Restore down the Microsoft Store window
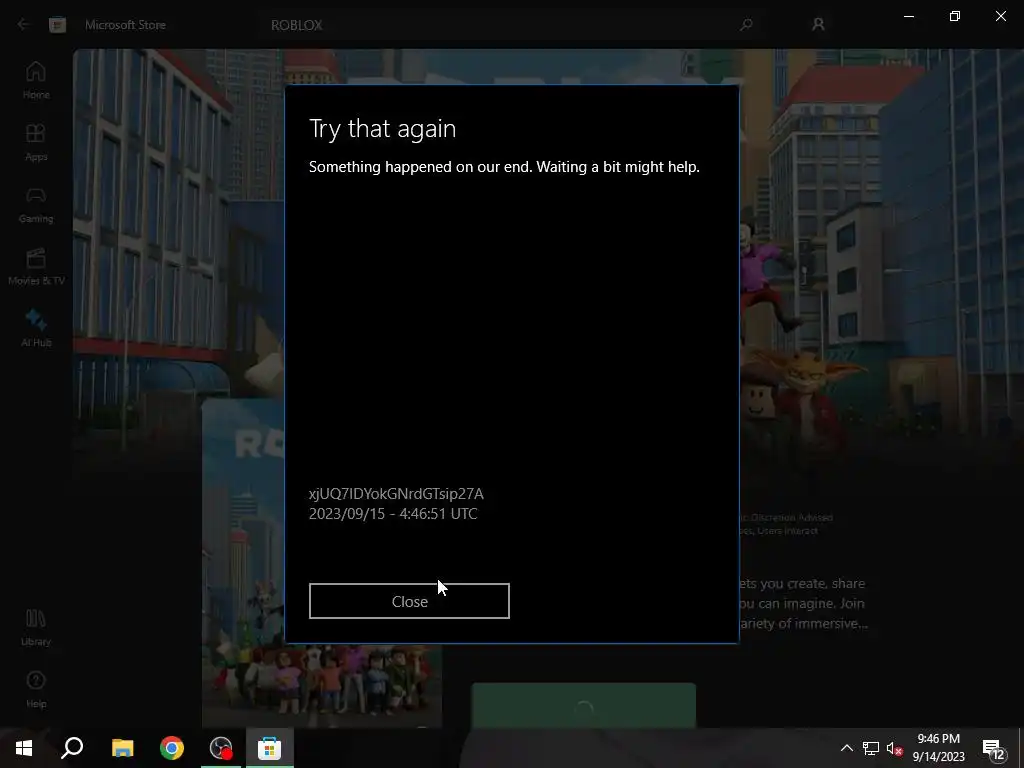The image size is (1024, 768). tap(955, 16)
